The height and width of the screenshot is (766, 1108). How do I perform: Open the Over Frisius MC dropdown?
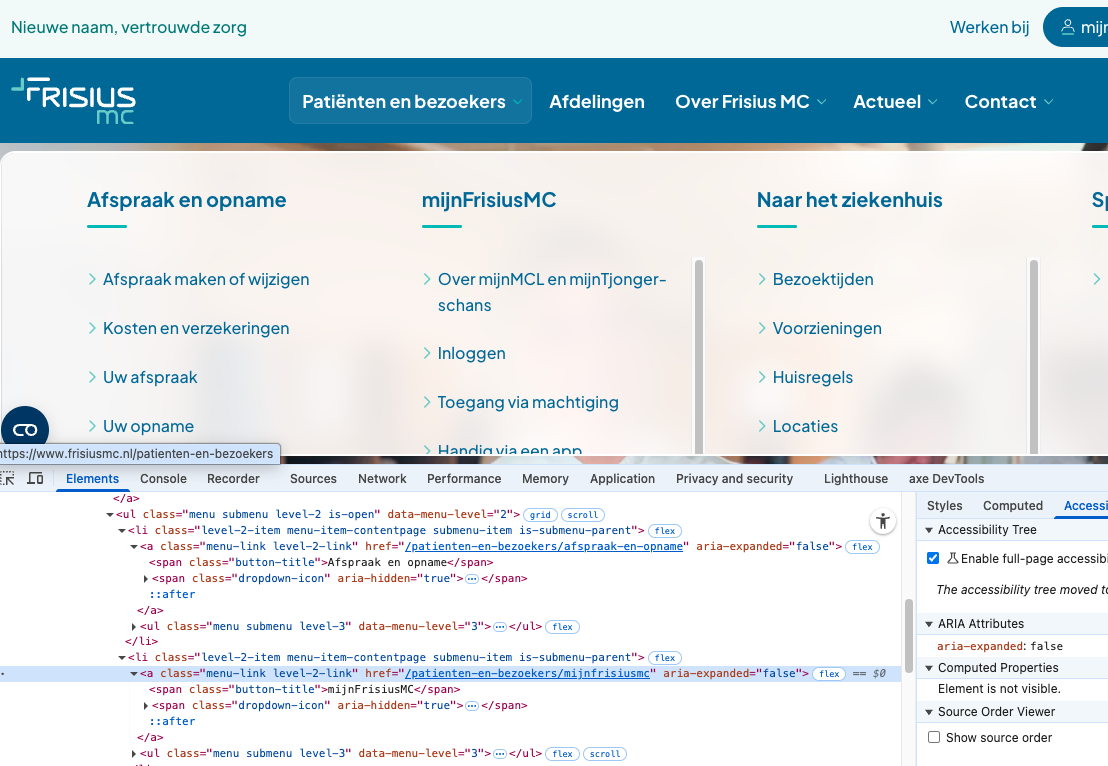pyautogui.click(x=750, y=101)
